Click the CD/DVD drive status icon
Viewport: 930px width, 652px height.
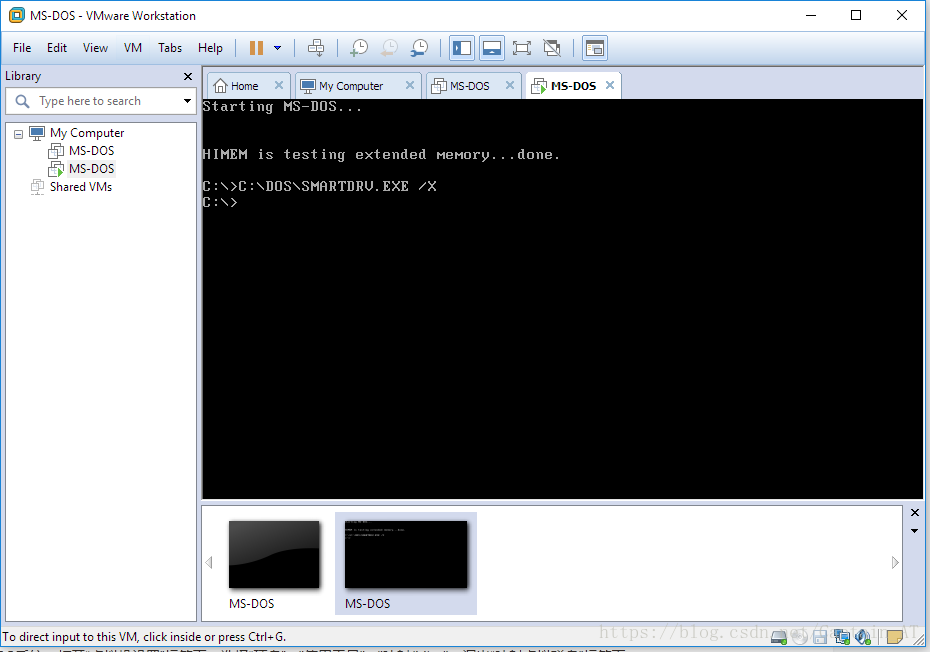pyautogui.click(x=800, y=638)
